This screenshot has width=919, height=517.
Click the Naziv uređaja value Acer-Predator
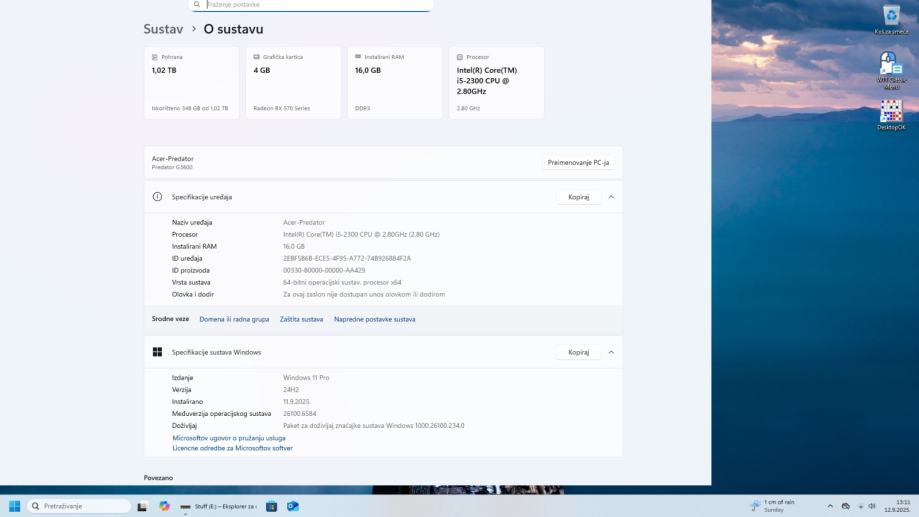[x=304, y=223]
